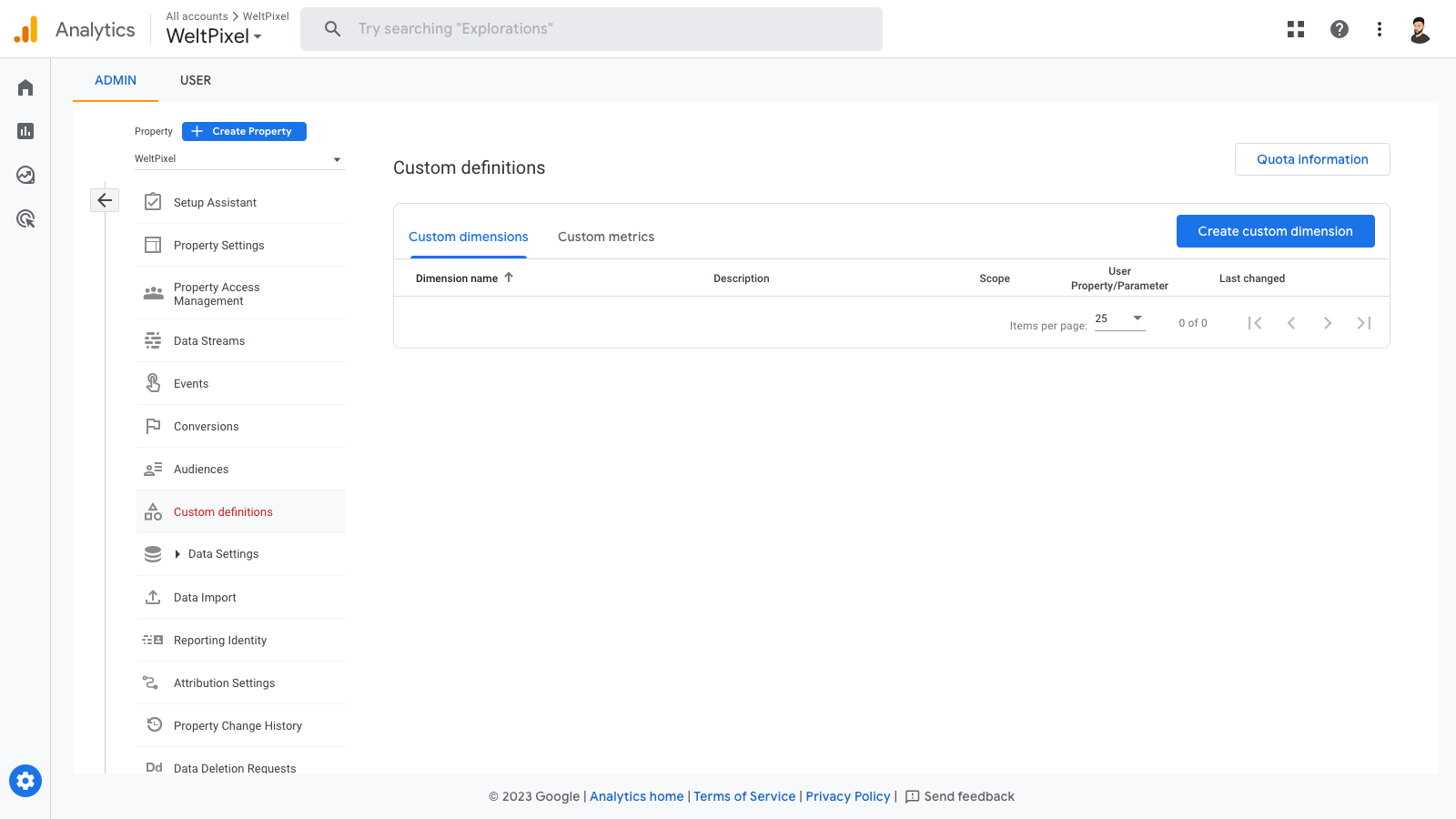Go to previous page of results

pos(1291,323)
